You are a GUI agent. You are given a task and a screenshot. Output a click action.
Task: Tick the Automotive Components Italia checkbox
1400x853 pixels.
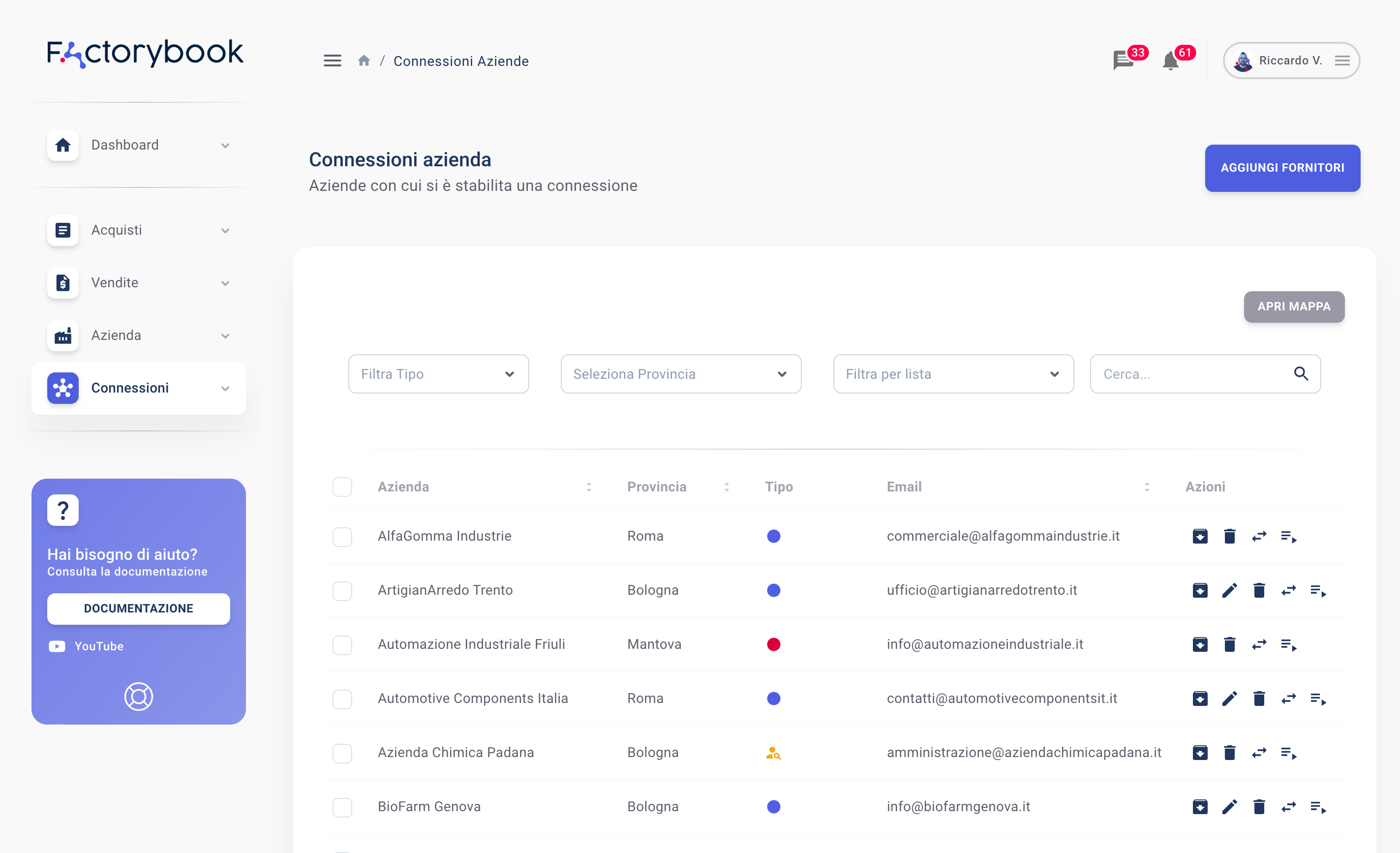(x=342, y=699)
